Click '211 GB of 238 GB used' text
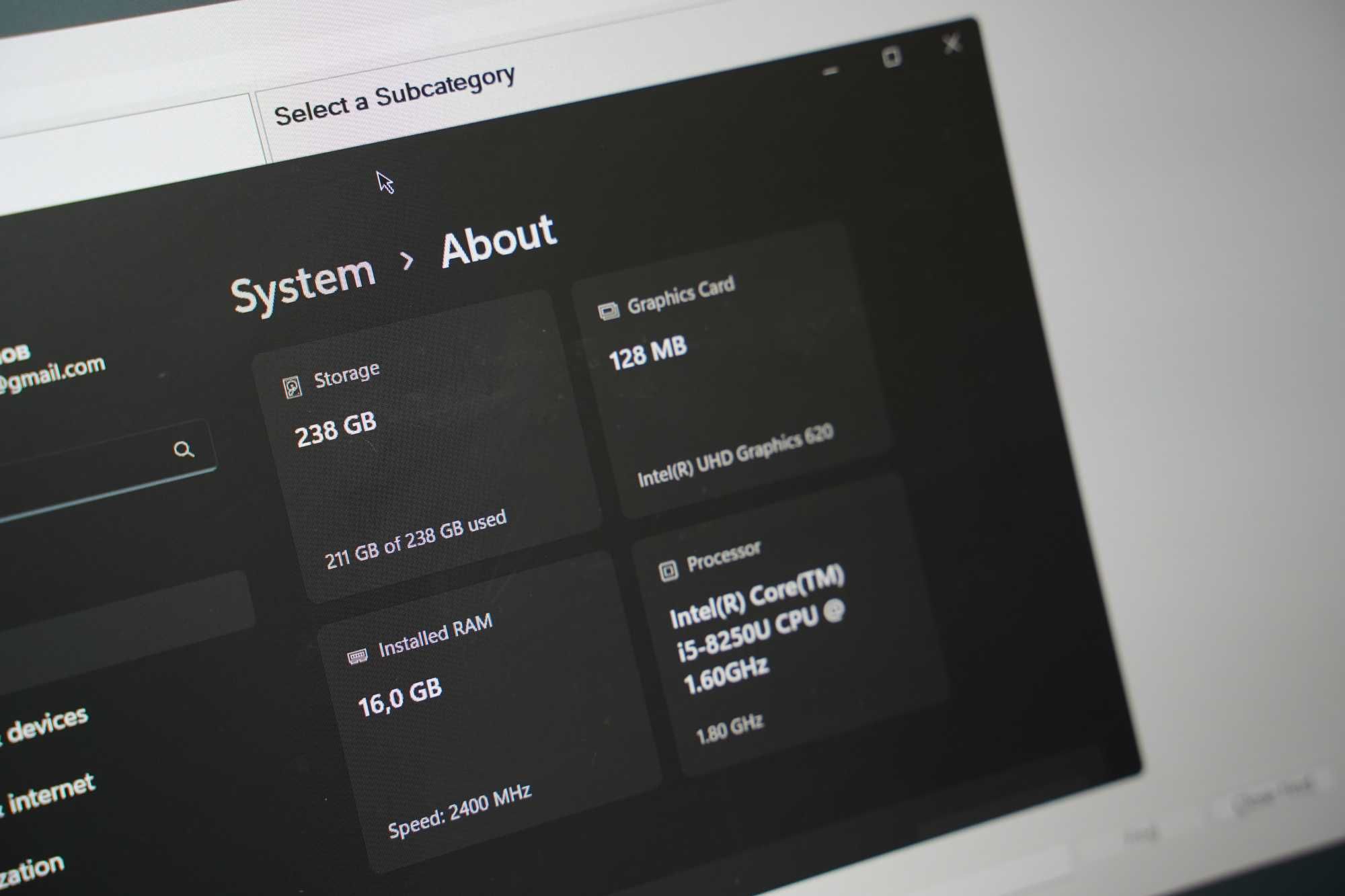The width and height of the screenshot is (1345, 896). click(x=416, y=539)
